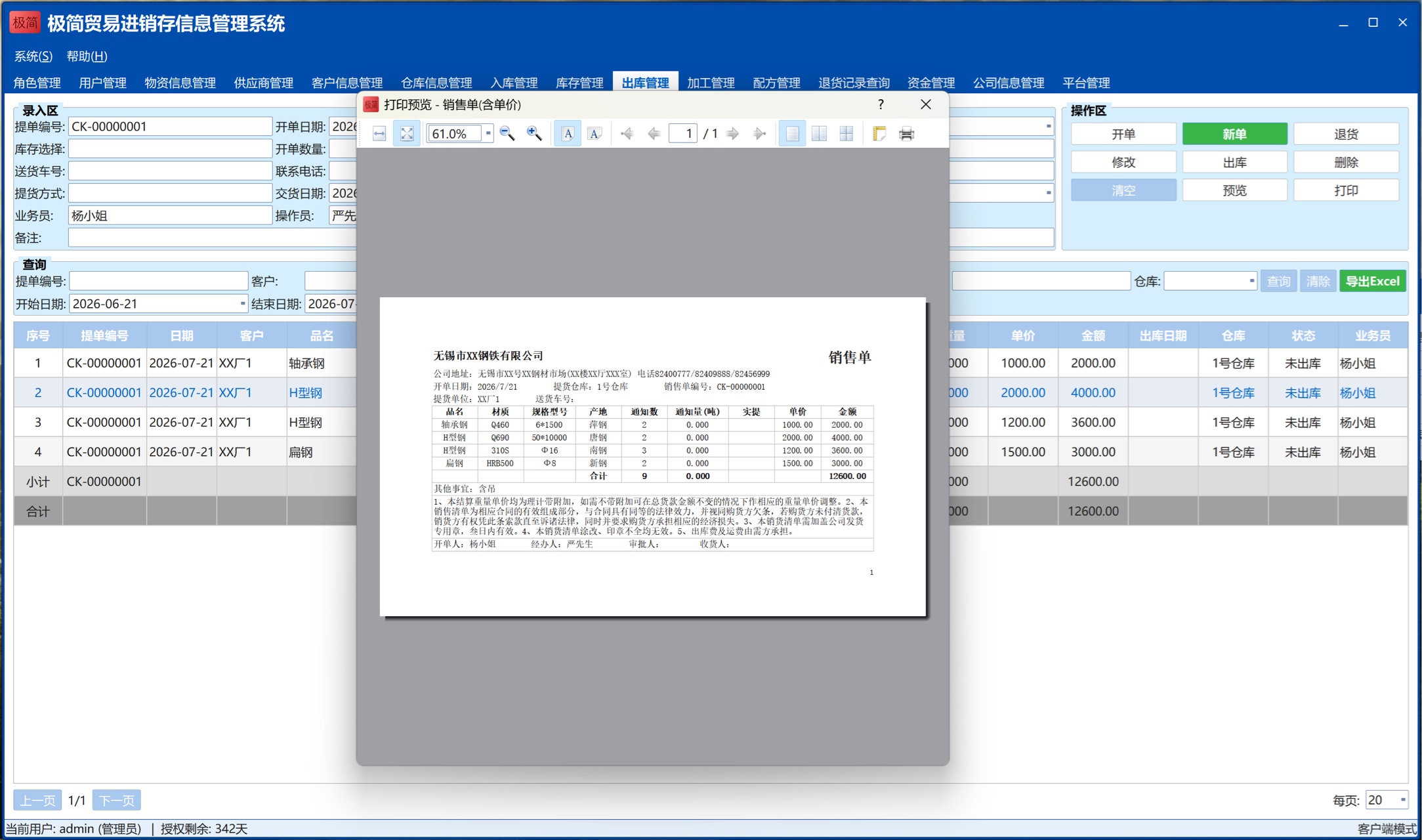Show all pages overview icon

847,134
